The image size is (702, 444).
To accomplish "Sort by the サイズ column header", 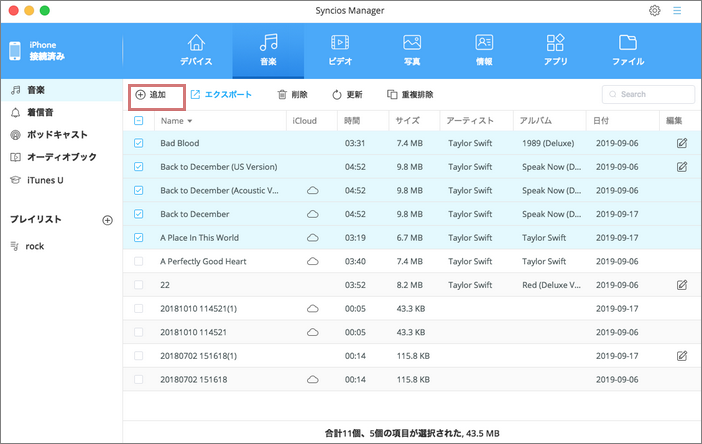I will (x=407, y=121).
